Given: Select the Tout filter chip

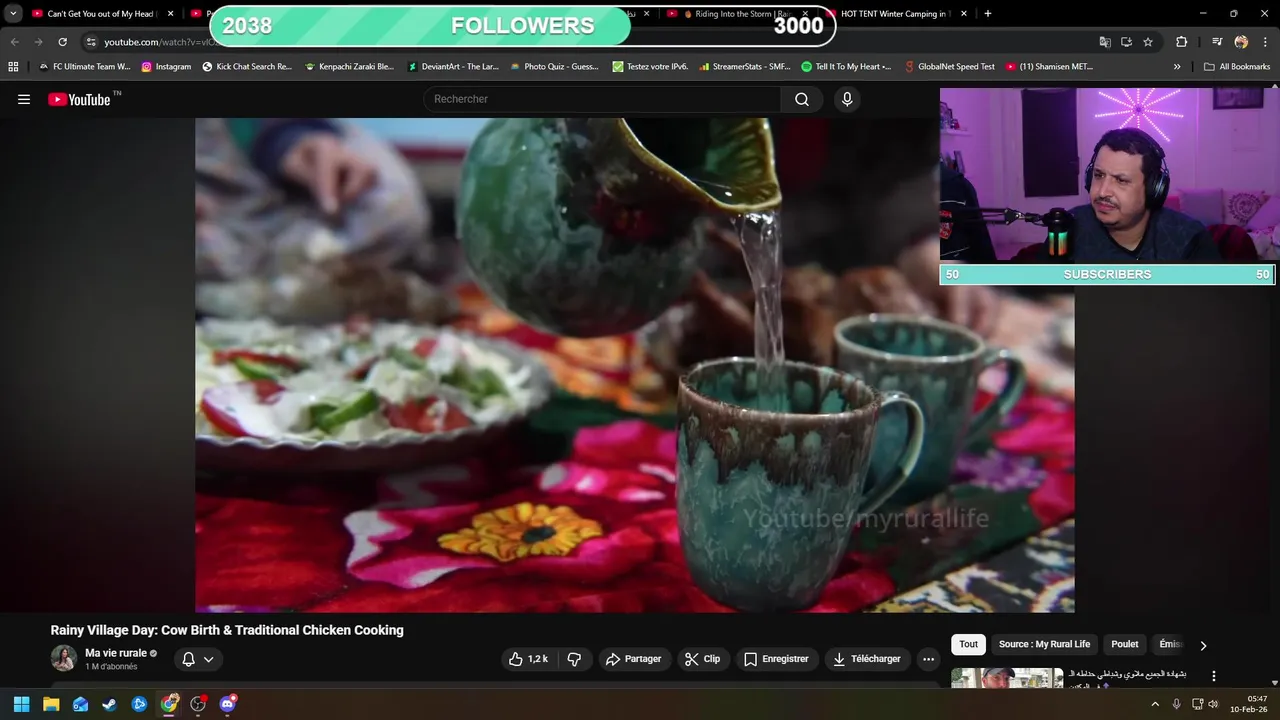Looking at the screenshot, I should pos(968,644).
